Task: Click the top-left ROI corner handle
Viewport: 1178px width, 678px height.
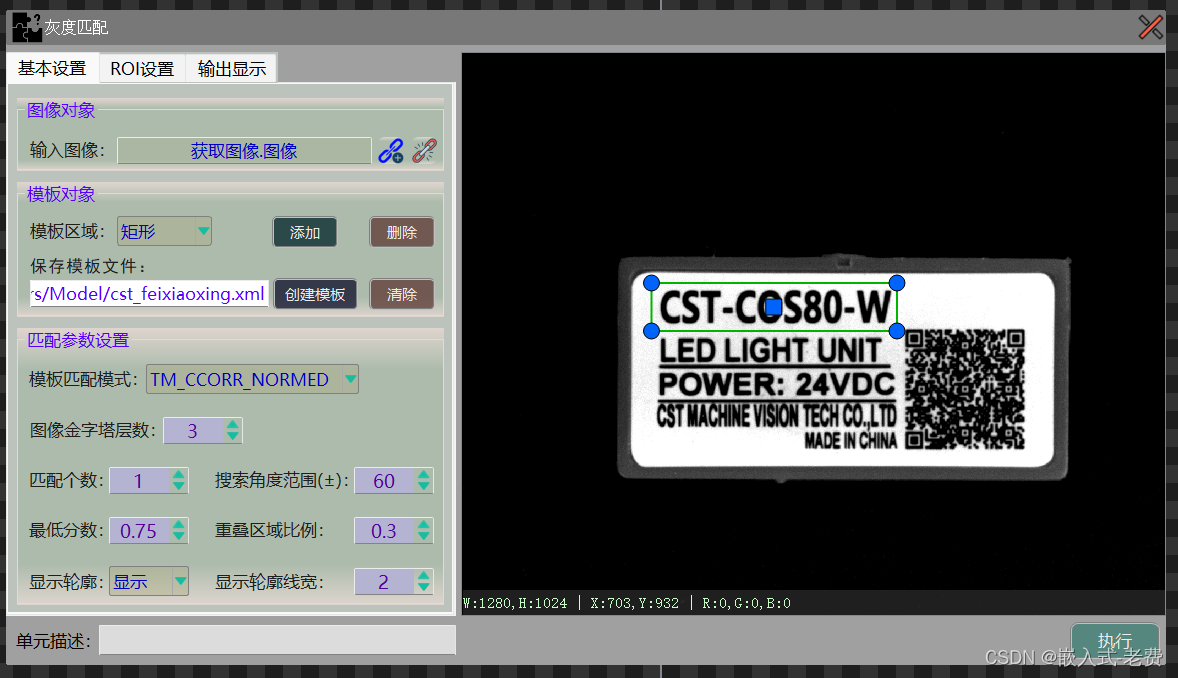Action: click(x=651, y=283)
